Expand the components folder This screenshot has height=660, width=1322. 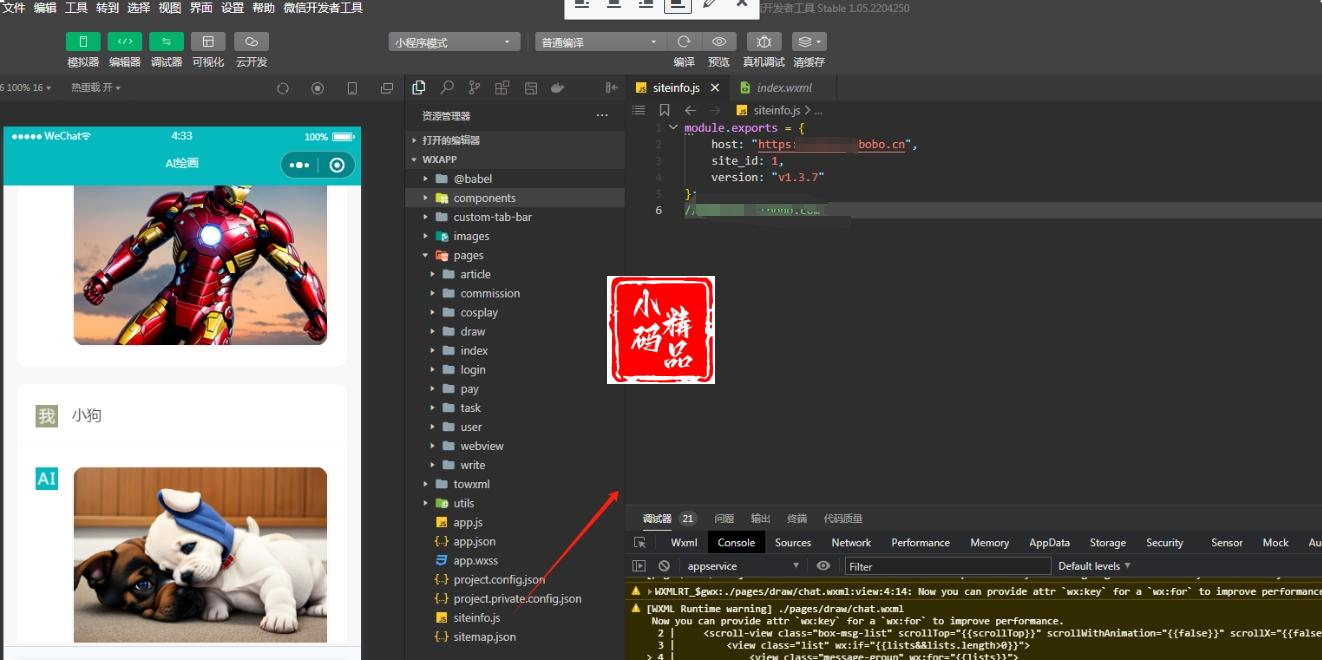click(x=515, y=198)
